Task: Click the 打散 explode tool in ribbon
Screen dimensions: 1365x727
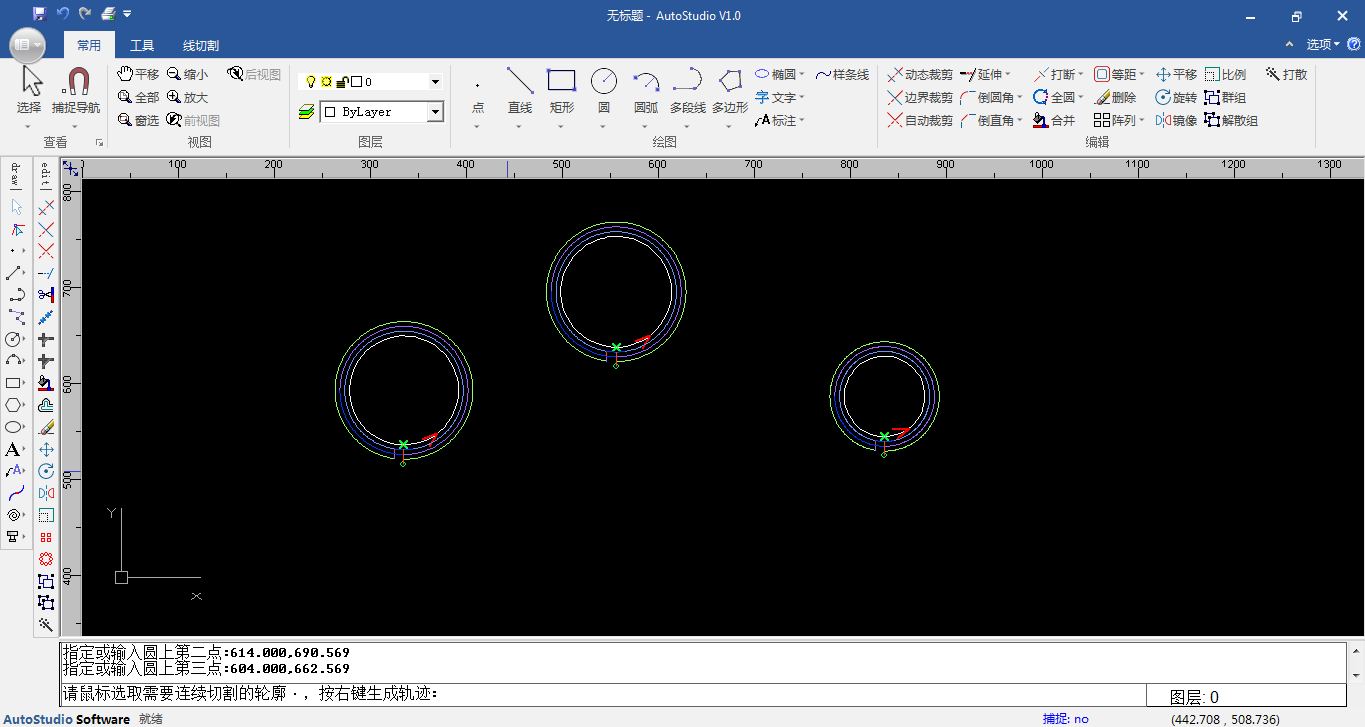Action: coord(1286,74)
